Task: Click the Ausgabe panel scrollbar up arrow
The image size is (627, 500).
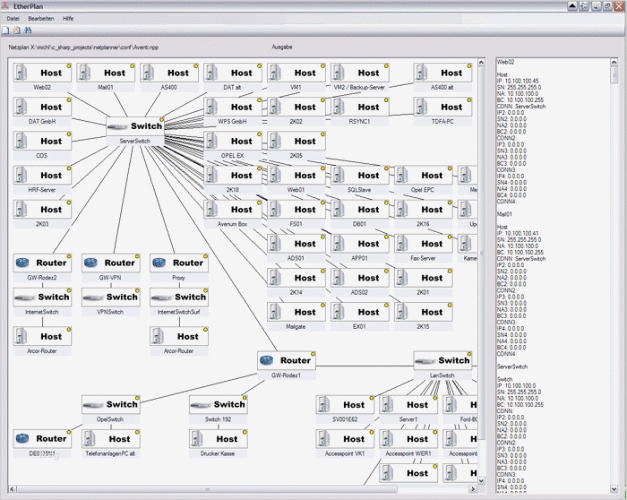Action: (x=614, y=62)
